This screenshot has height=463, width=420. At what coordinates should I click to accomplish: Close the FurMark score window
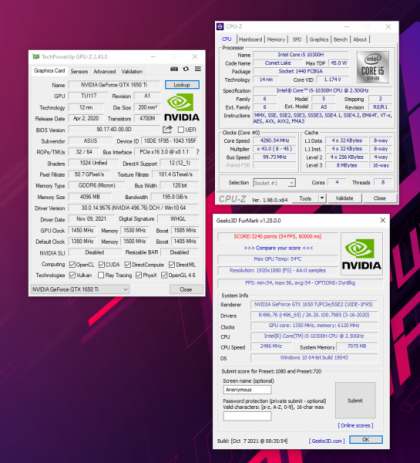pos(383,220)
